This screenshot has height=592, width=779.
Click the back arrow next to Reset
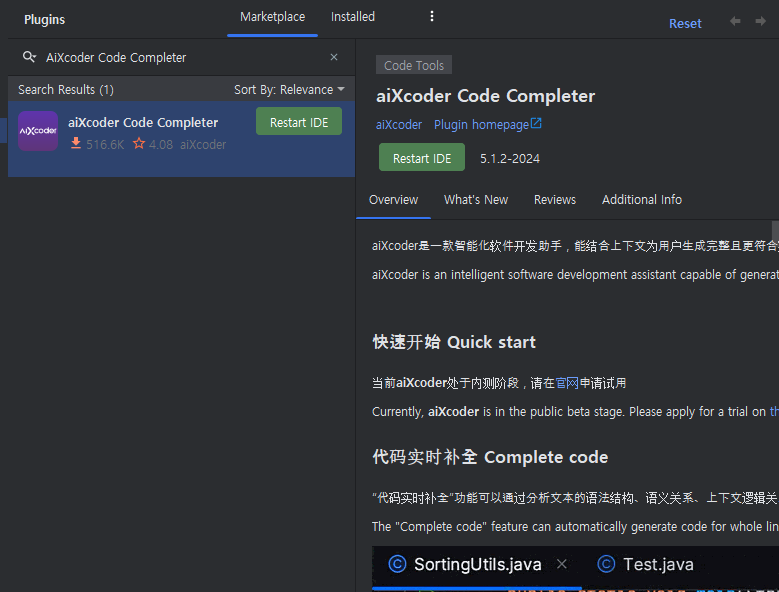[x=735, y=21]
